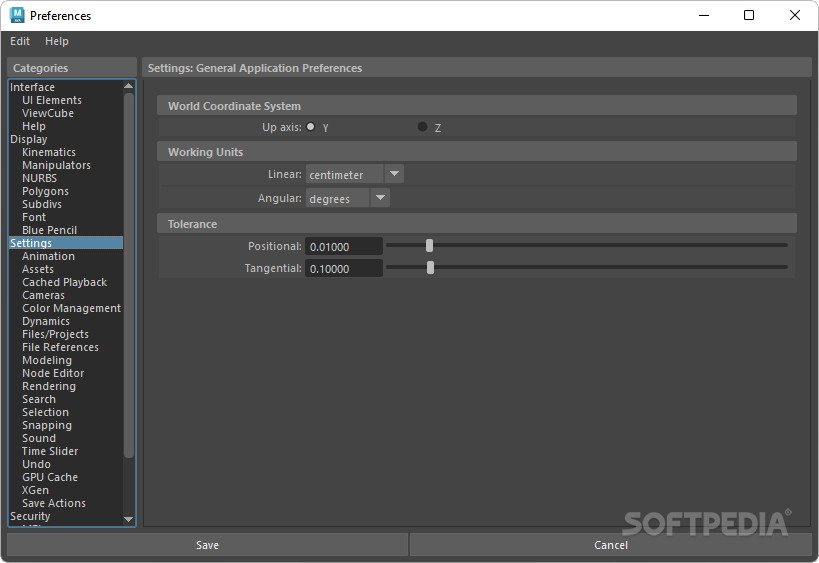This screenshot has width=819, height=563.
Task: Close the Preferences window
Action: click(794, 15)
